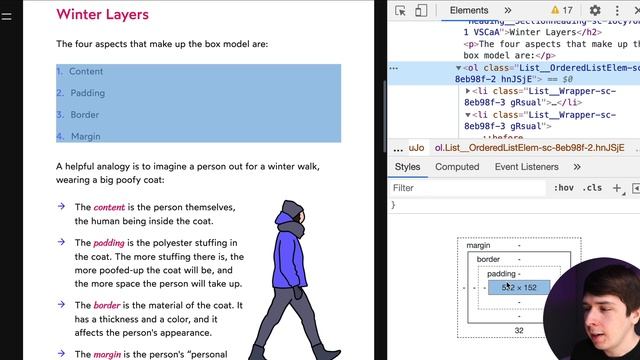The image size is (640, 360).
Task: Open the Computed tab
Action: pyautogui.click(x=457, y=167)
